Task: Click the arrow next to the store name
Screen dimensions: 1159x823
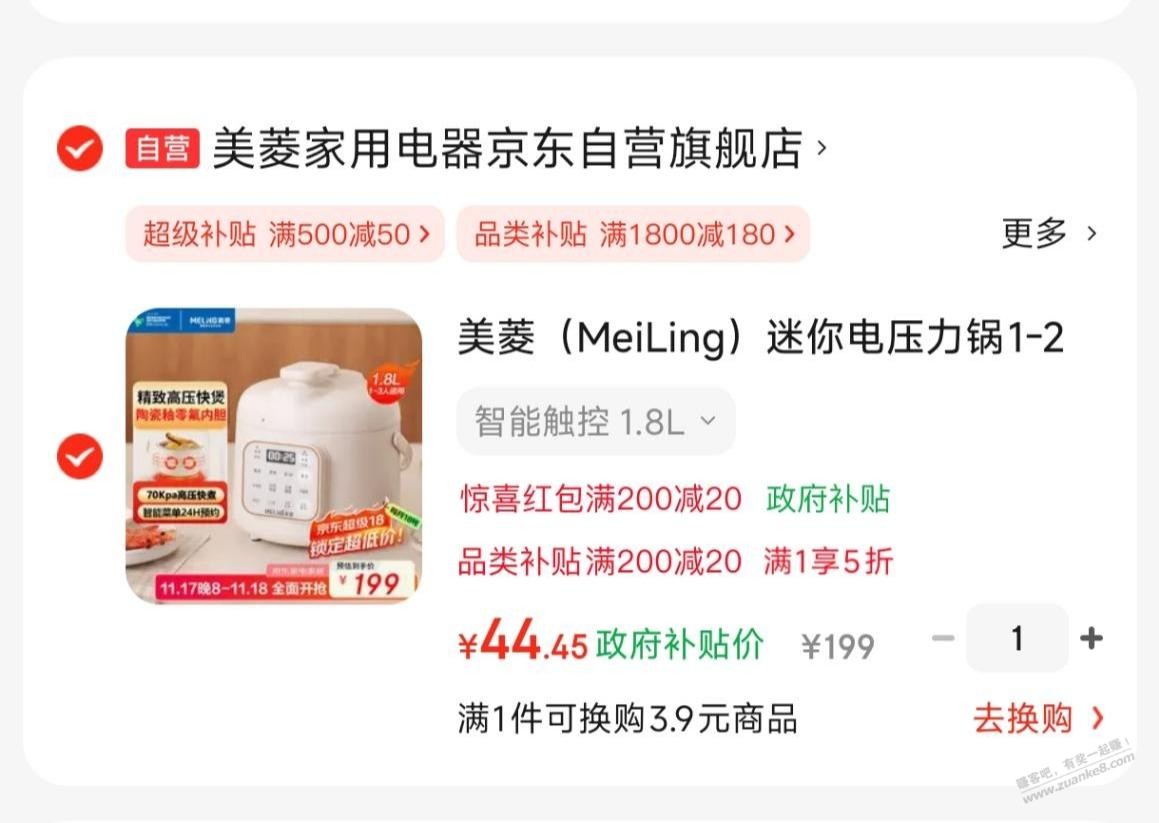Action: coord(822,148)
